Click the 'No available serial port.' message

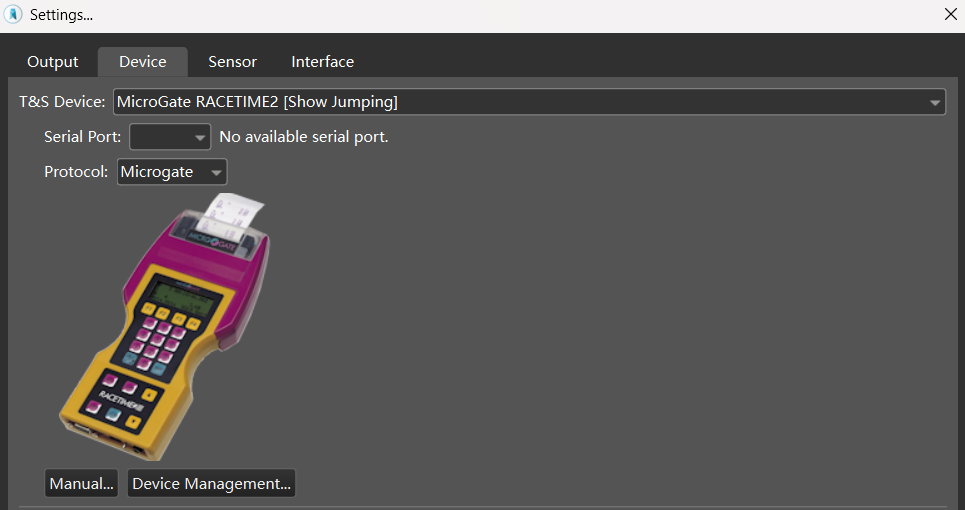click(x=303, y=137)
